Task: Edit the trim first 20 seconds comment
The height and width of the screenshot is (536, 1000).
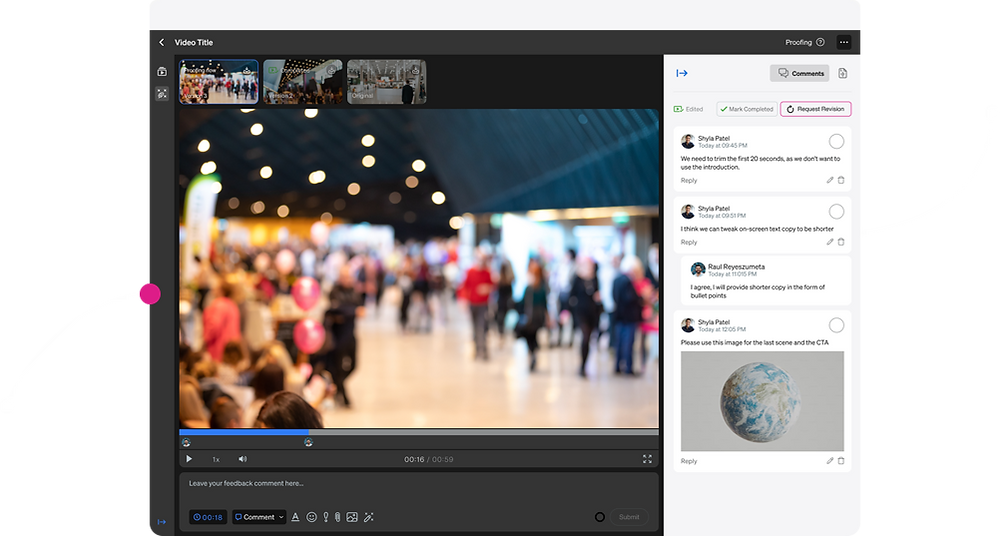Action: (x=830, y=180)
